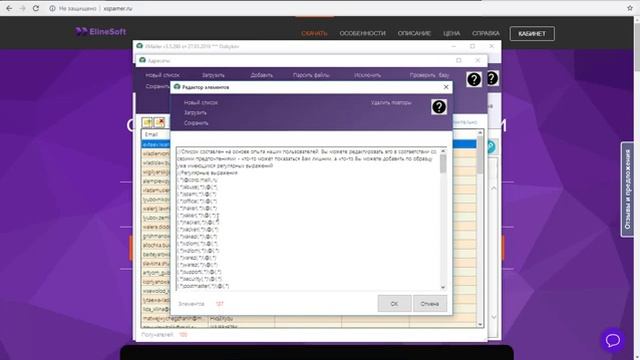
Task: Close the Адресаты window
Action: (478, 60)
